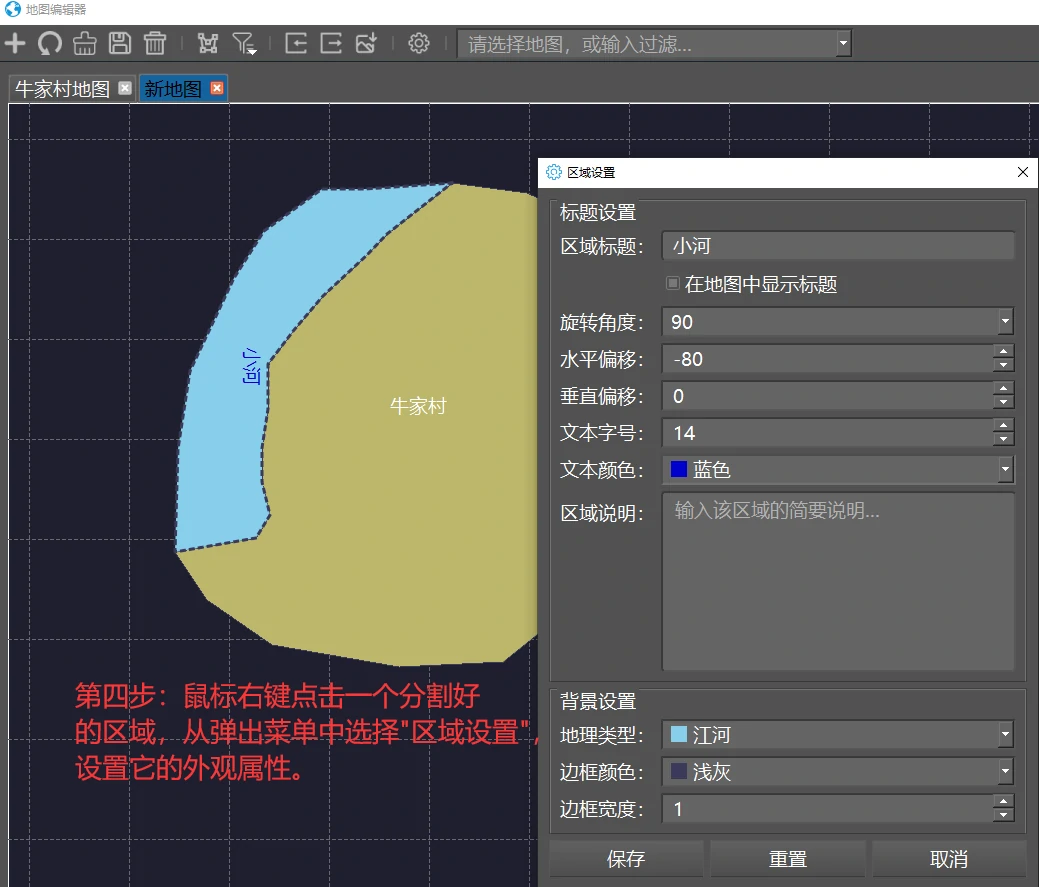
Task: Click the 浅灰 border color swatch
Action: pos(679,771)
